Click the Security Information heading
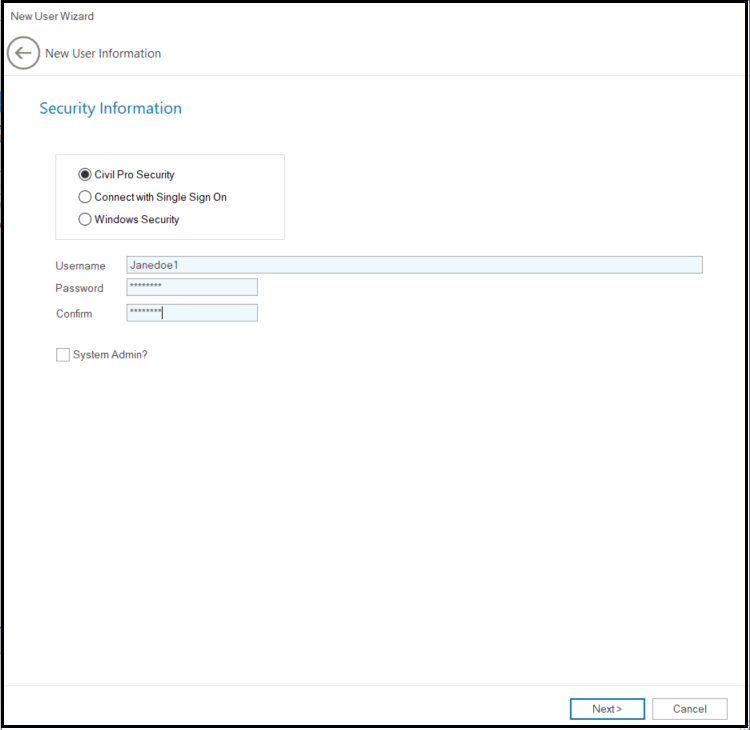This screenshot has height=730, width=750. pos(110,108)
